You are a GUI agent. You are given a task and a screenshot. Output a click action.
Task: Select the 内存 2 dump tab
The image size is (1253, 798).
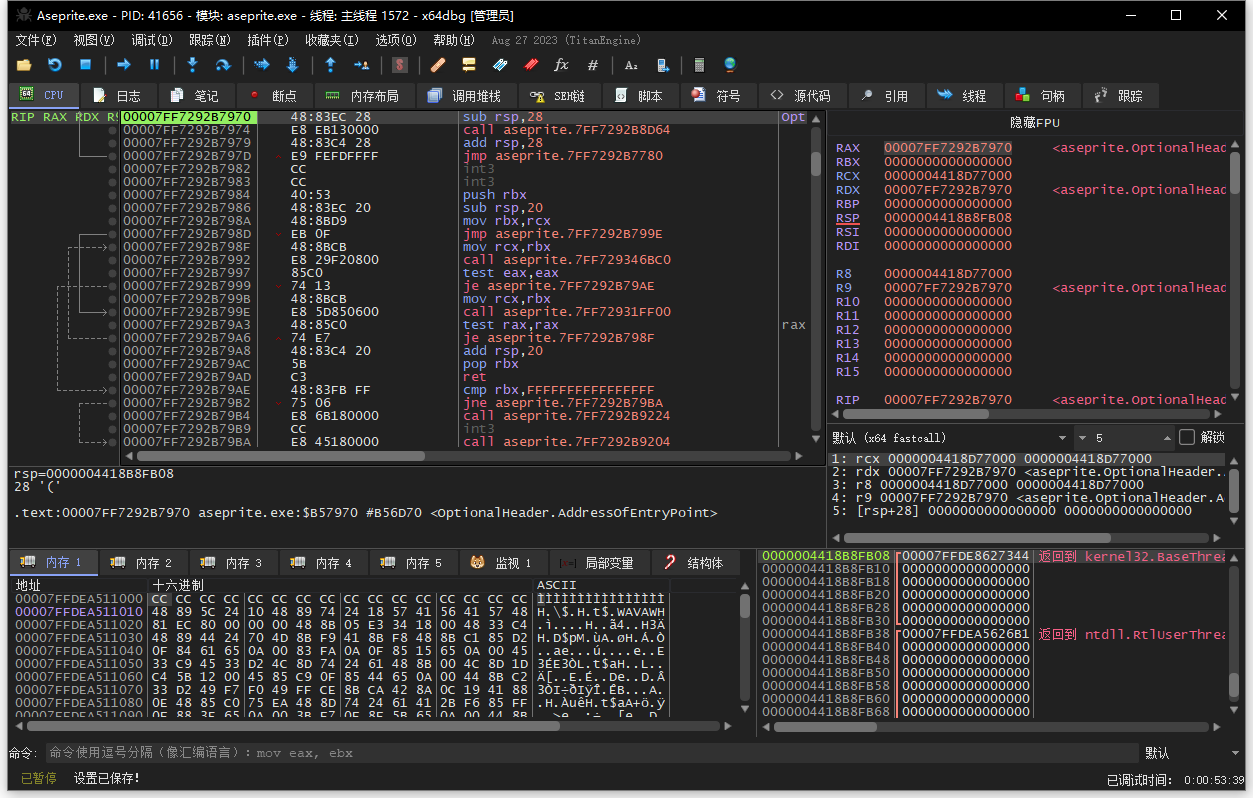coord(142,563)
